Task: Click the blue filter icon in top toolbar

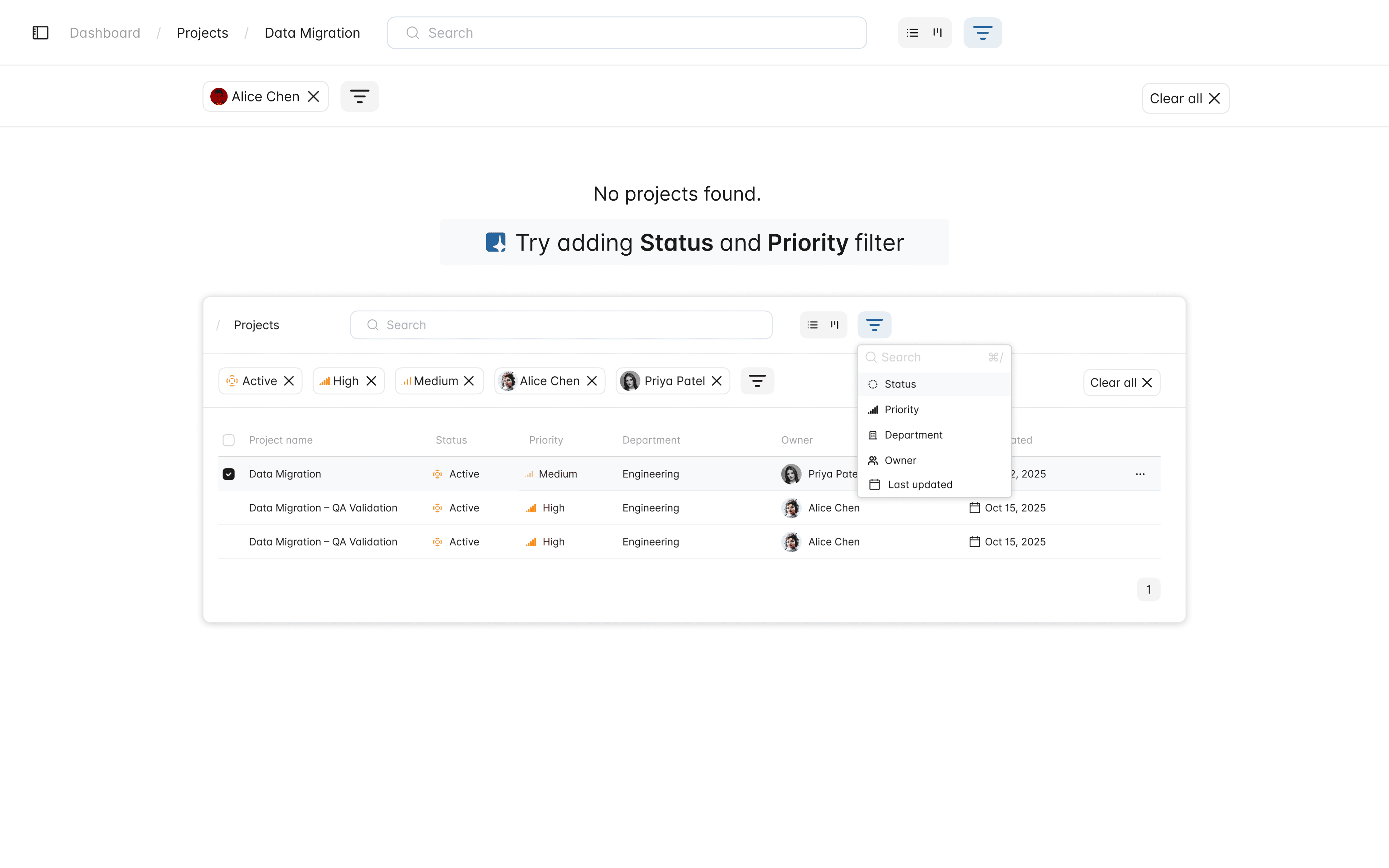Action: pyautogui.click(x=982, y=33)
